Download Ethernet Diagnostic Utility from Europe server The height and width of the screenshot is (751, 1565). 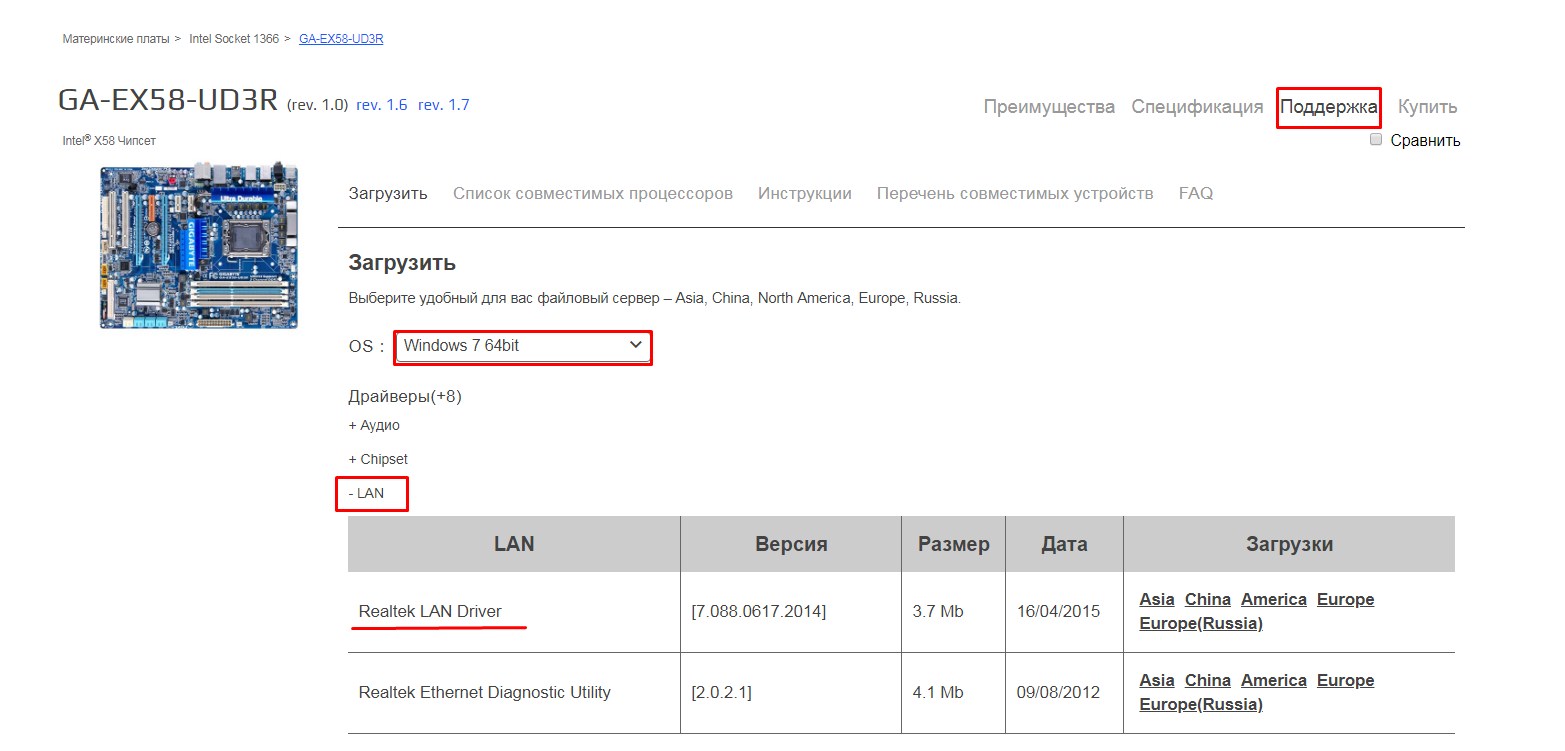(x=1346, y=680)
